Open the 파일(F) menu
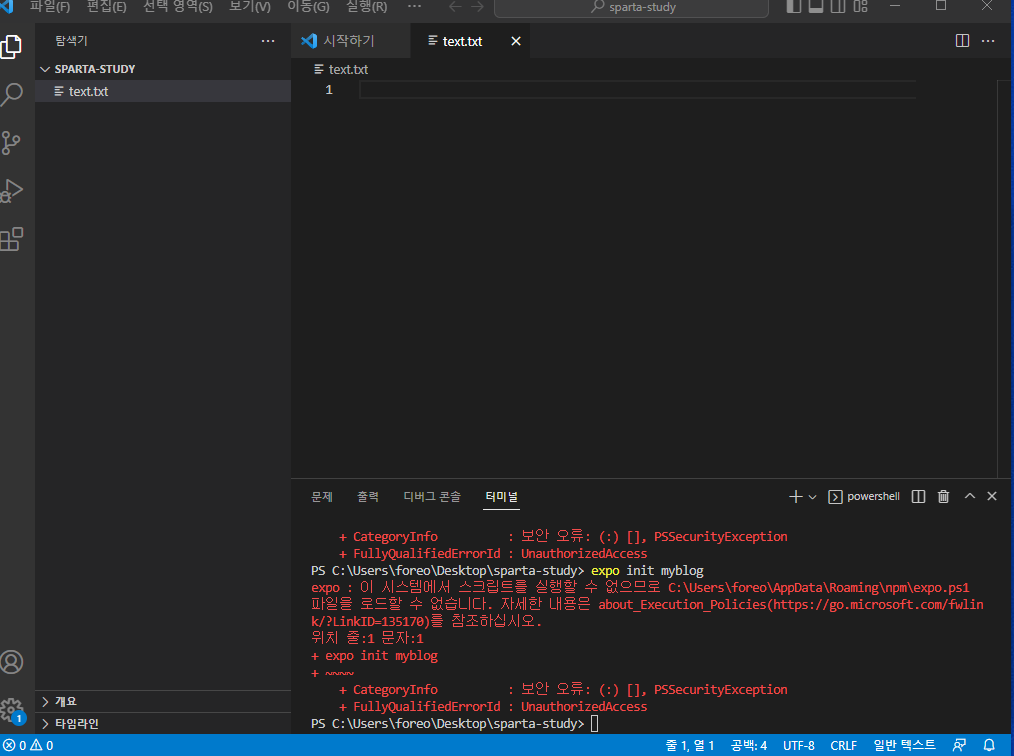Screen dimensions: 1014x756 click(x=50, y=7)
